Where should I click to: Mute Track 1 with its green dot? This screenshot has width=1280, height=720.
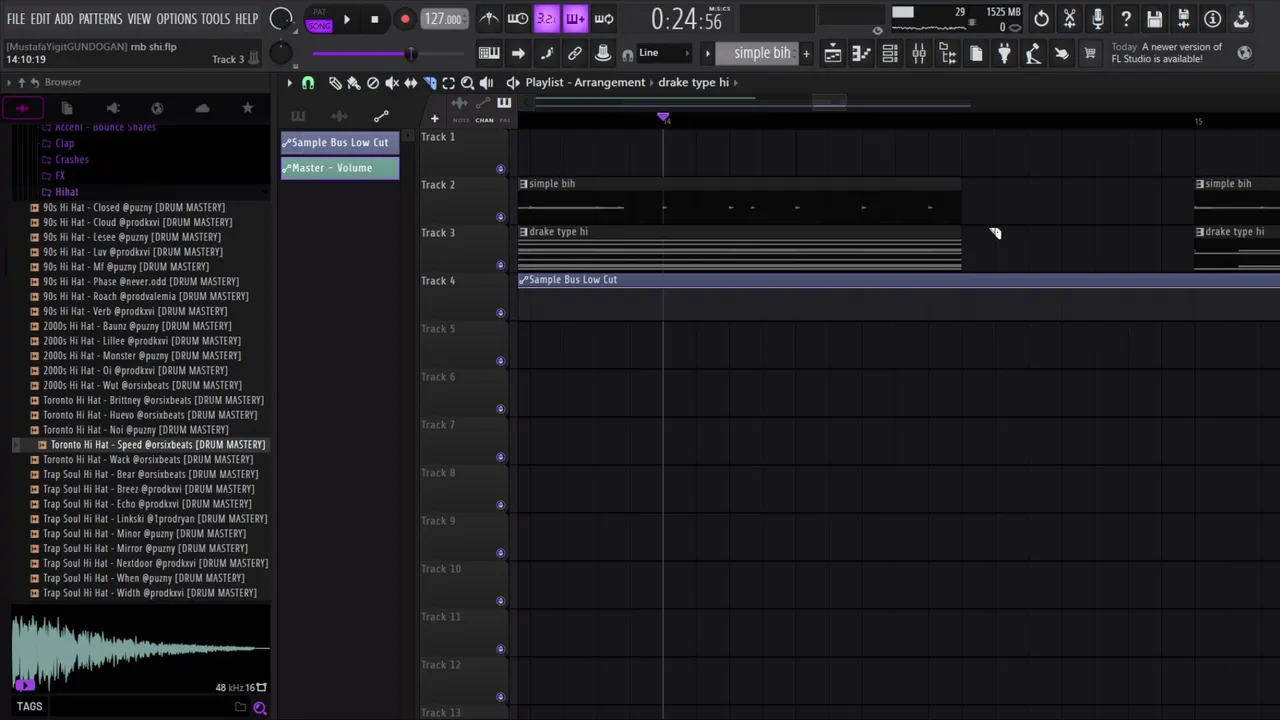point(501,169)
